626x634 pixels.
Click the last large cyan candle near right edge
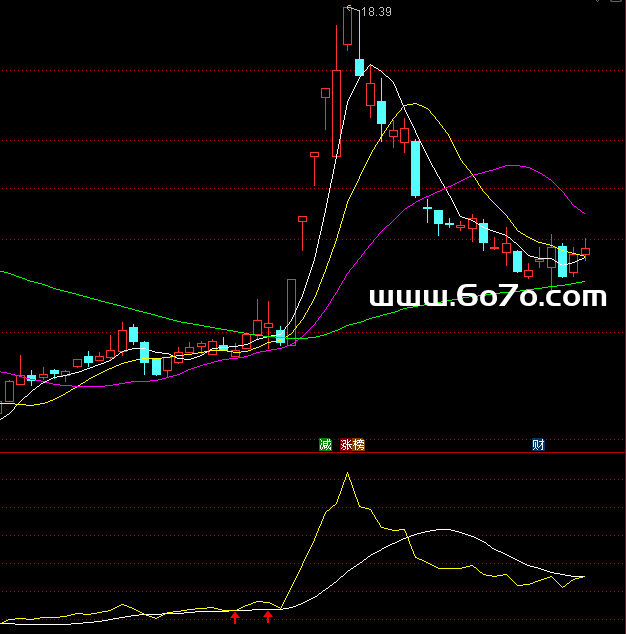pyautogui.click(x=562, y=261)
